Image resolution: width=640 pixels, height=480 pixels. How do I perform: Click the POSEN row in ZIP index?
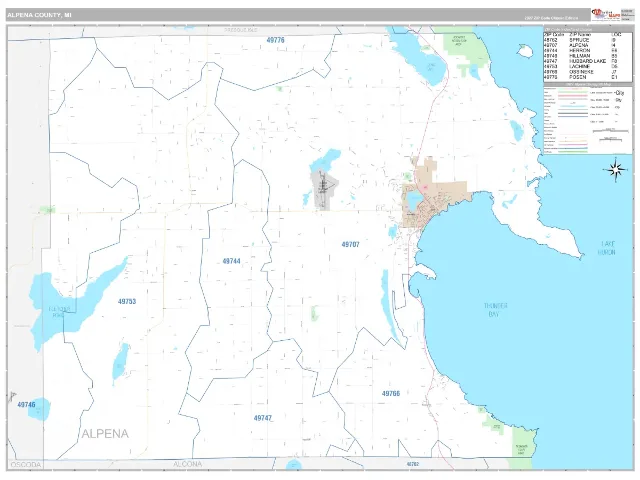point(582,77)
